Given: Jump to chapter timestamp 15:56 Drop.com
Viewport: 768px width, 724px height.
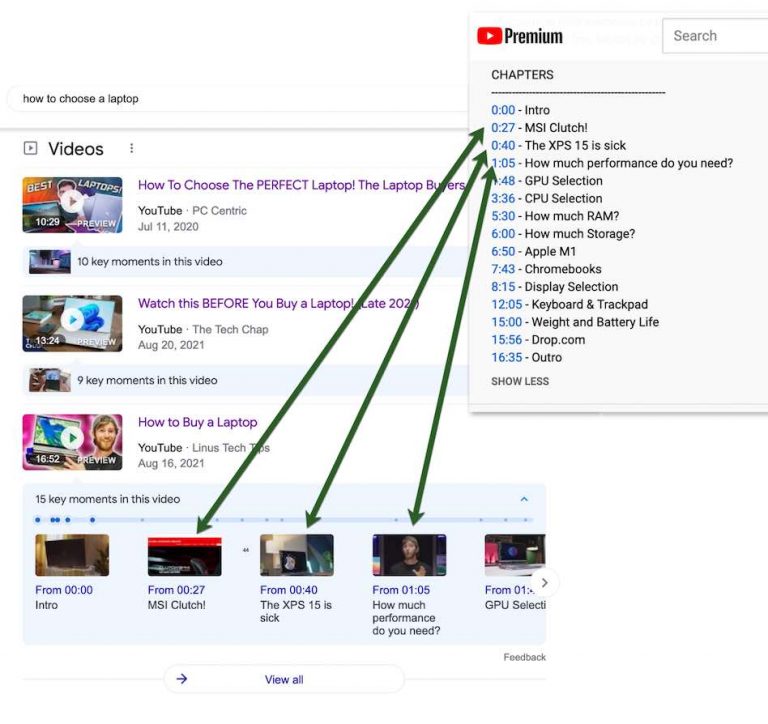Looking at the screenshot, I should click(x=506, y=339).
